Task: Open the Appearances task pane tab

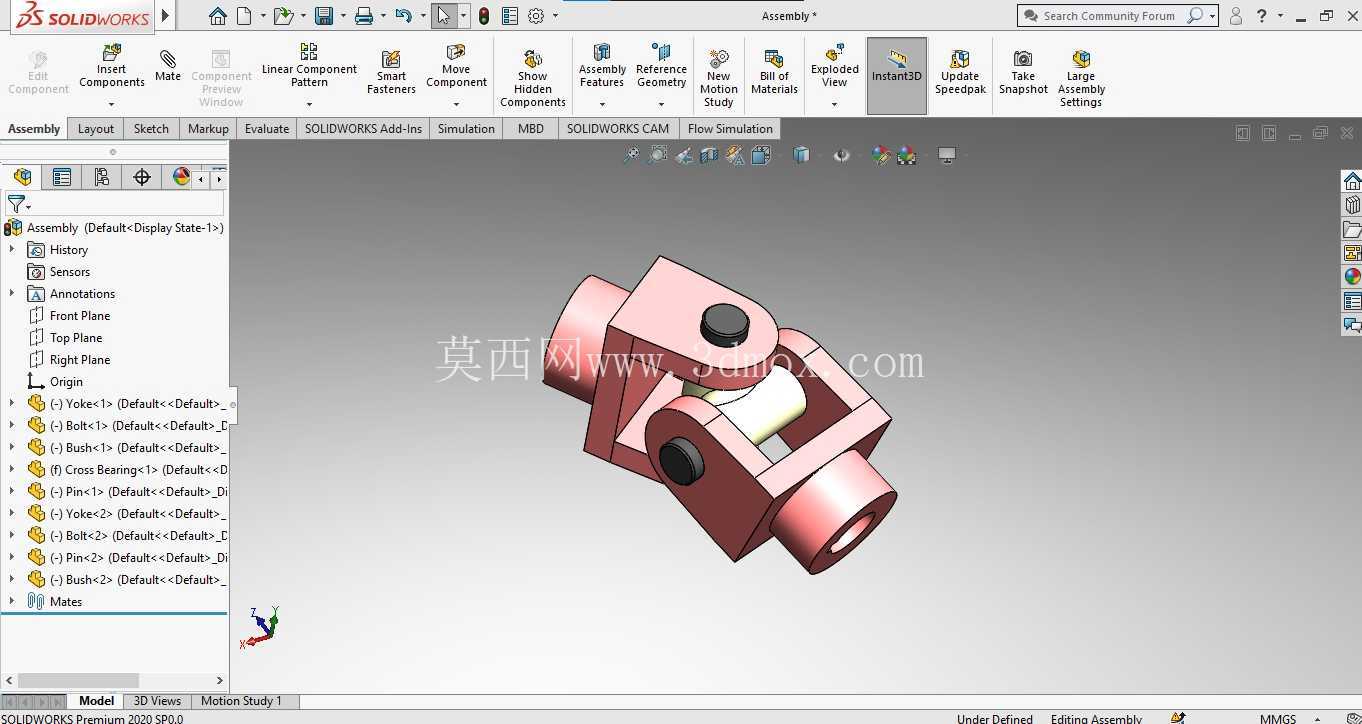Action: pyautogui.click(x=1352, y=277)
